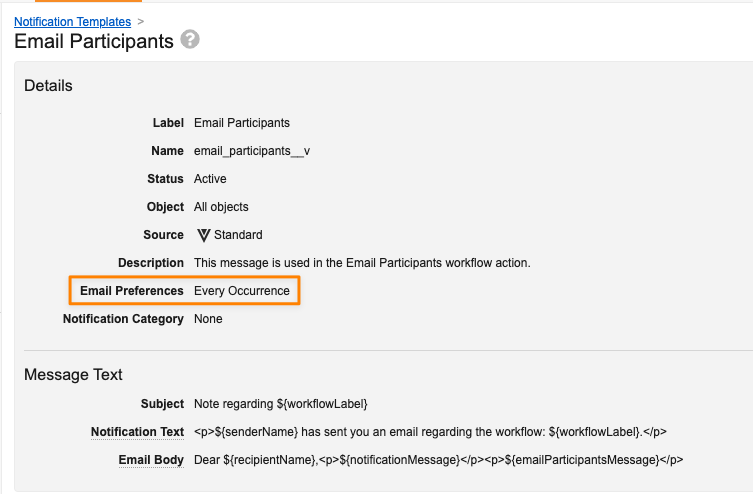Click the Email Participants page heading
The width and height of the screenshot is (753, 494).
[x=94, y=41]
